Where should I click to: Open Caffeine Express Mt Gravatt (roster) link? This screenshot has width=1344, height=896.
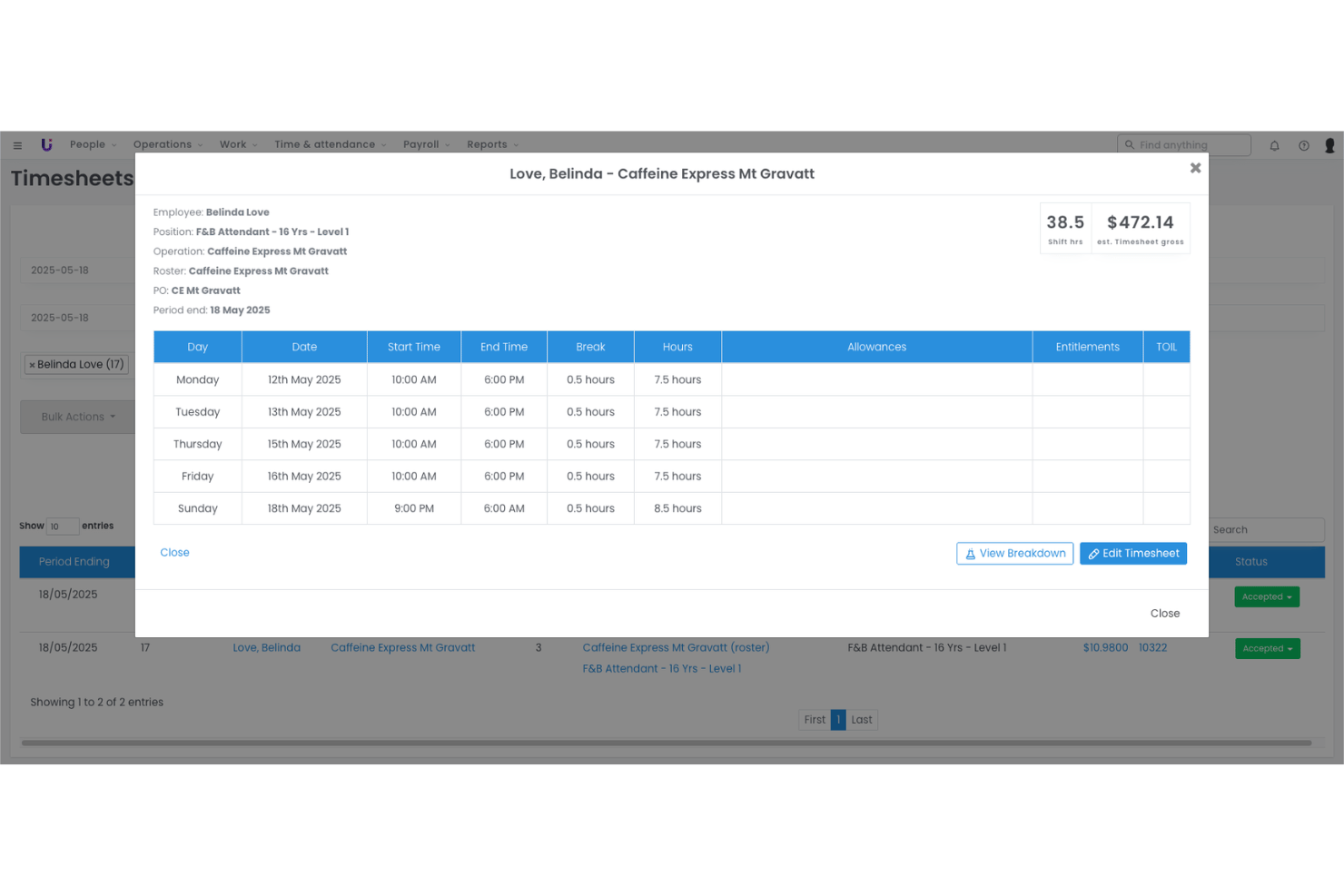coord(676,648)
